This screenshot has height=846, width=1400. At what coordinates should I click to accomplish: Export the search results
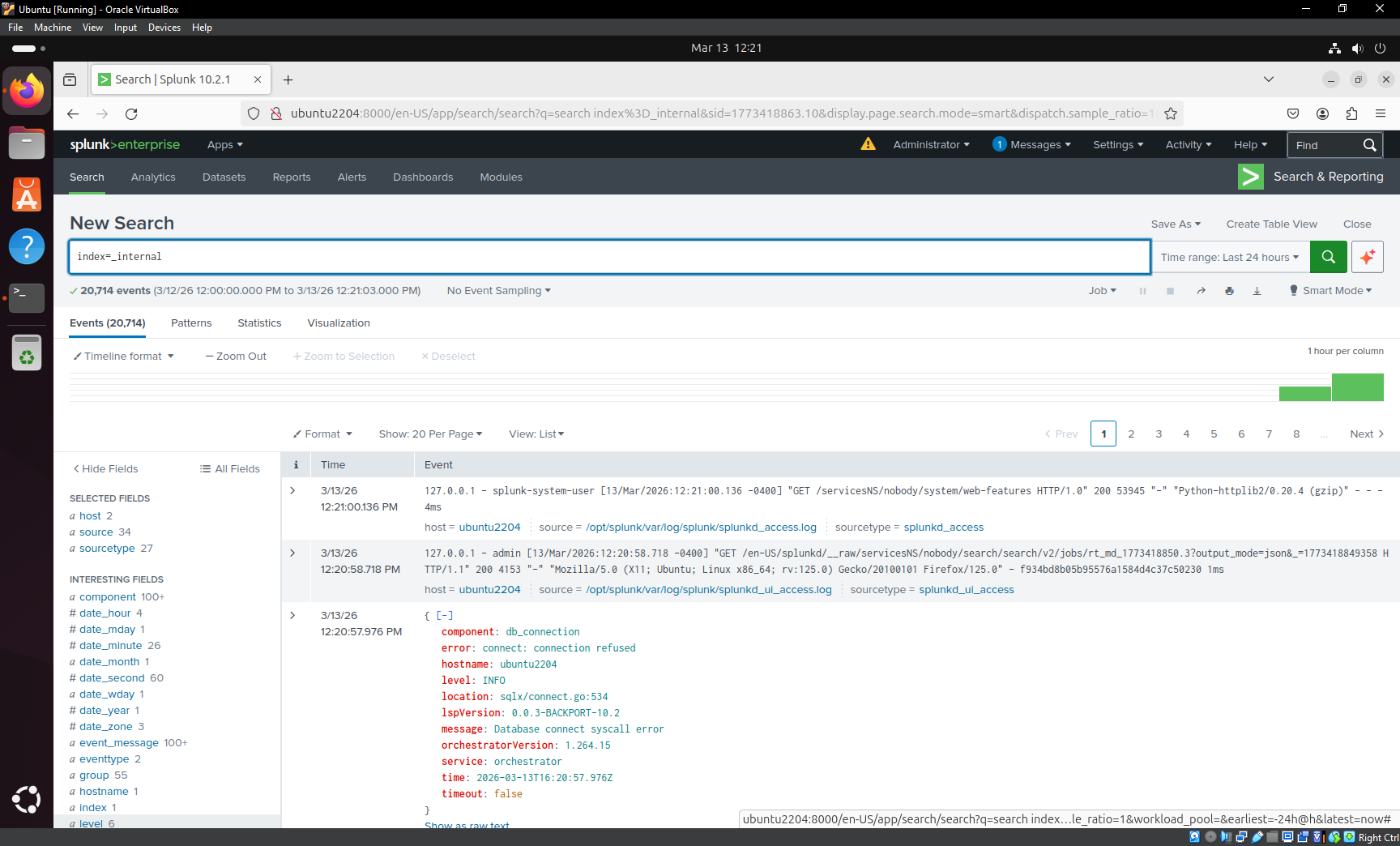pyautogui.click(x=1257, y=290)
